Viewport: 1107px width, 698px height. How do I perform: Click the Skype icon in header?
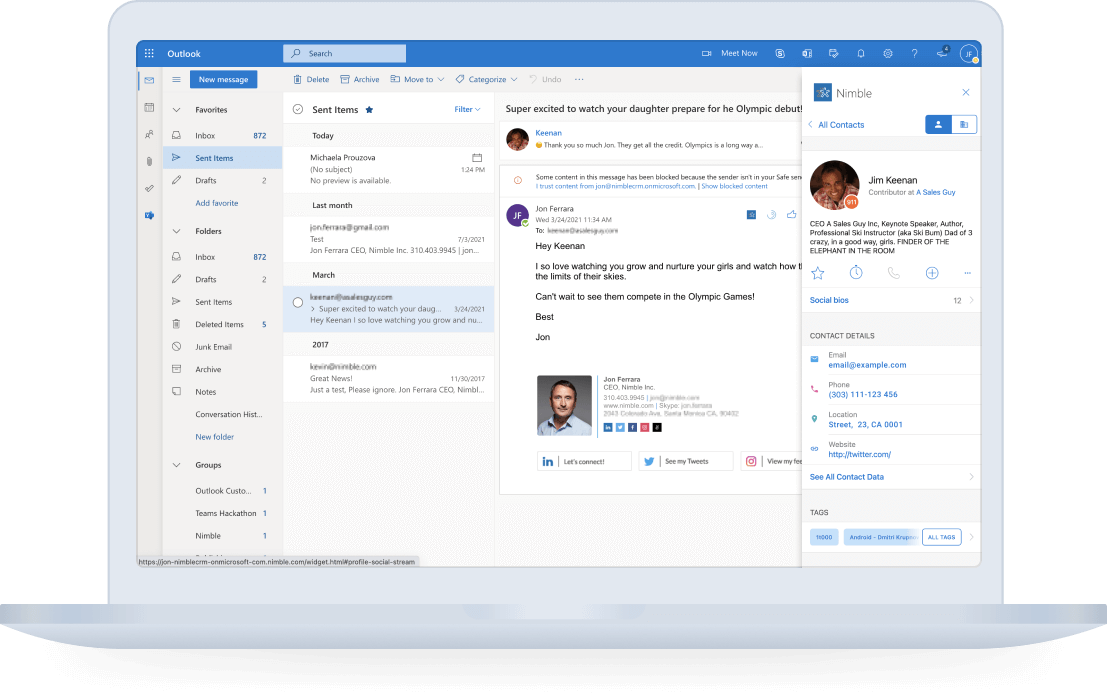[x=780, y=54]
